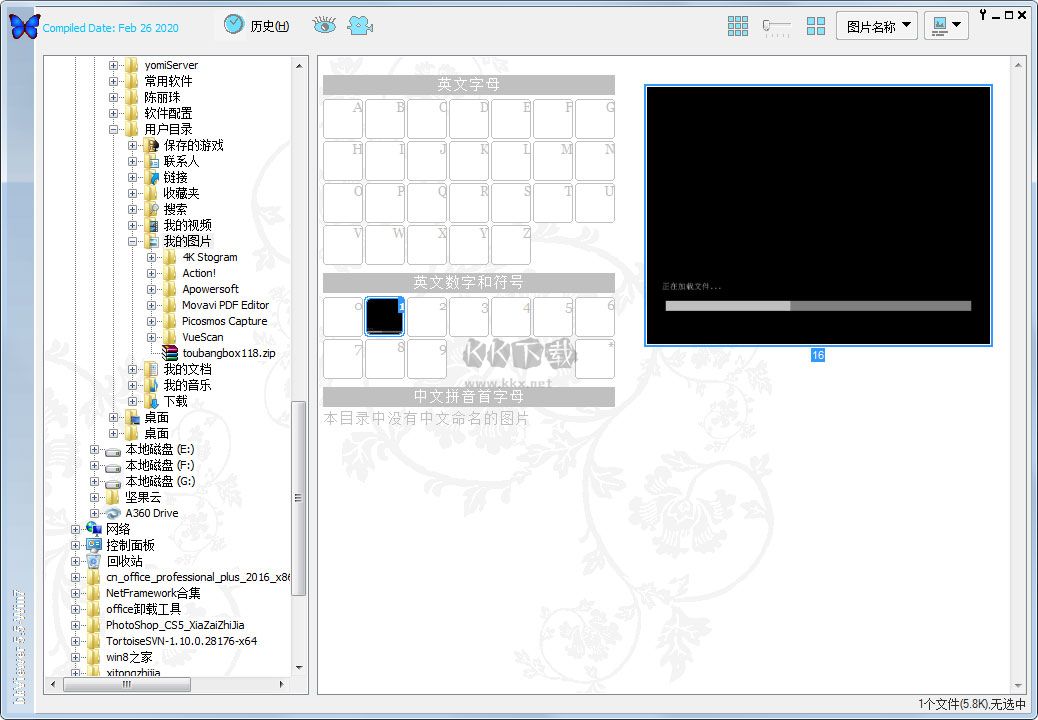
Task: Switch to the 3x3 grid thumbnail view icon
Action: click(x=738, y=26)
